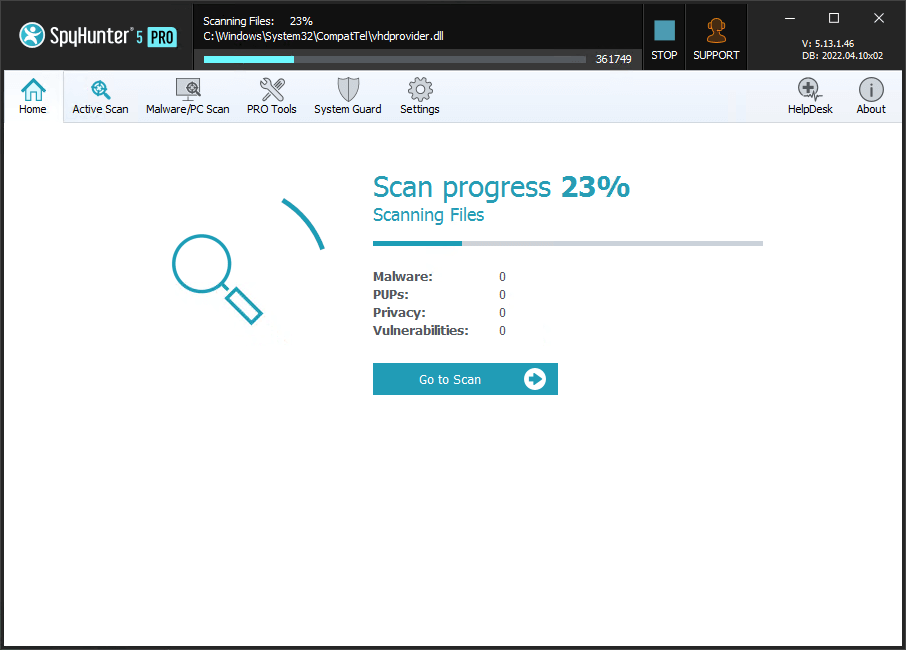
Task: Click the version and DB info
Action: tap(841, 50)
